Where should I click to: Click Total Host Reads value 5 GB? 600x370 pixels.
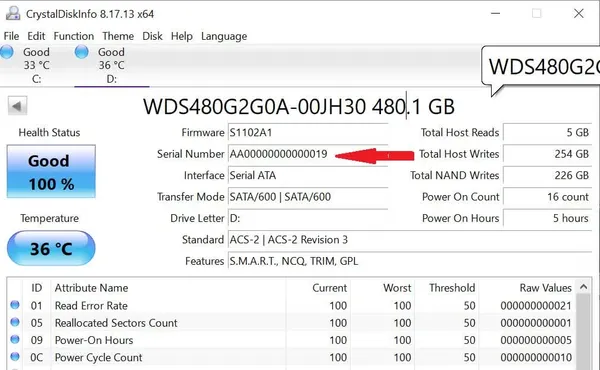click(x=548, y=132)
